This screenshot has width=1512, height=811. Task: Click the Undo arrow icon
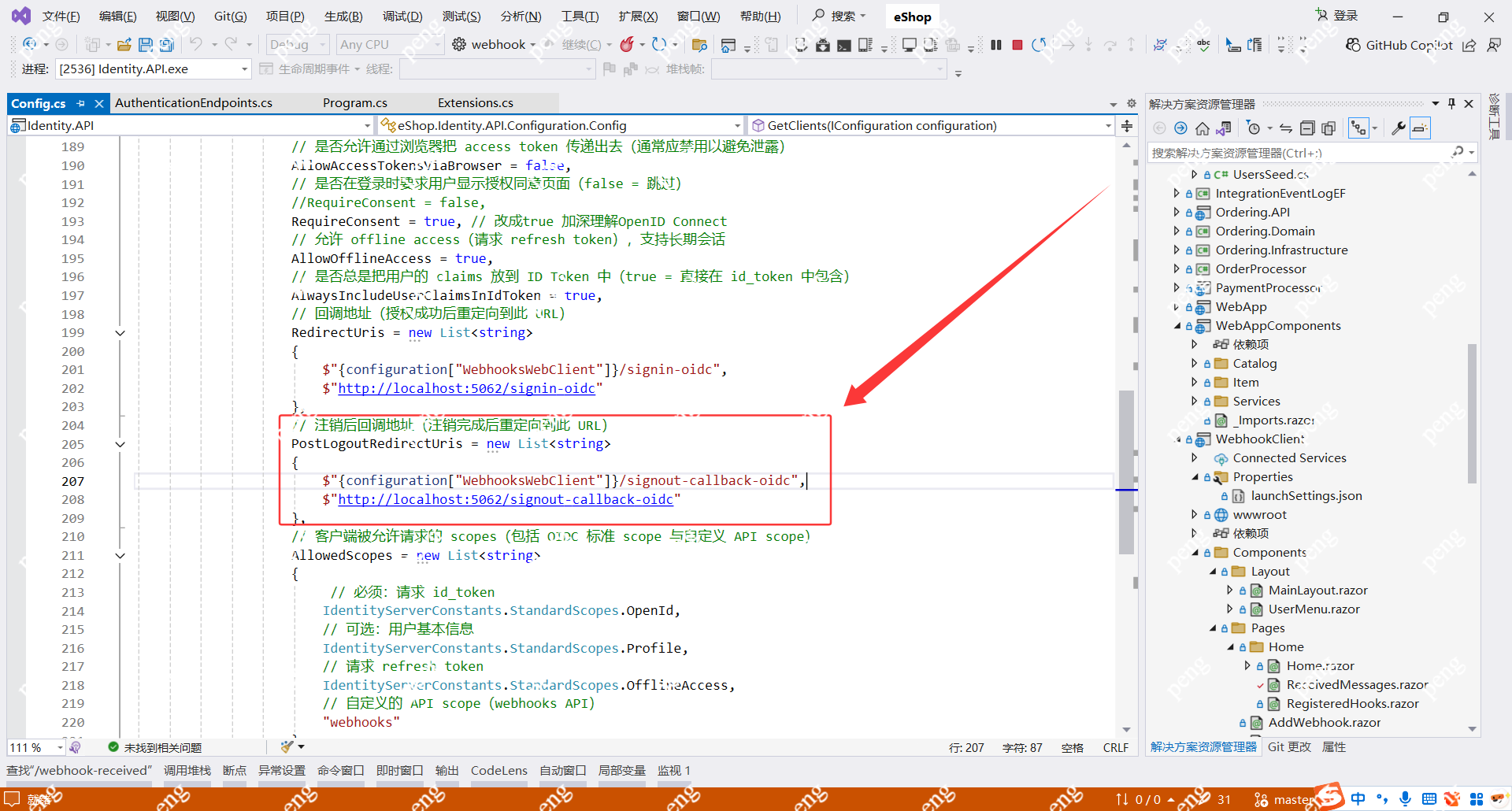(196, 45)
